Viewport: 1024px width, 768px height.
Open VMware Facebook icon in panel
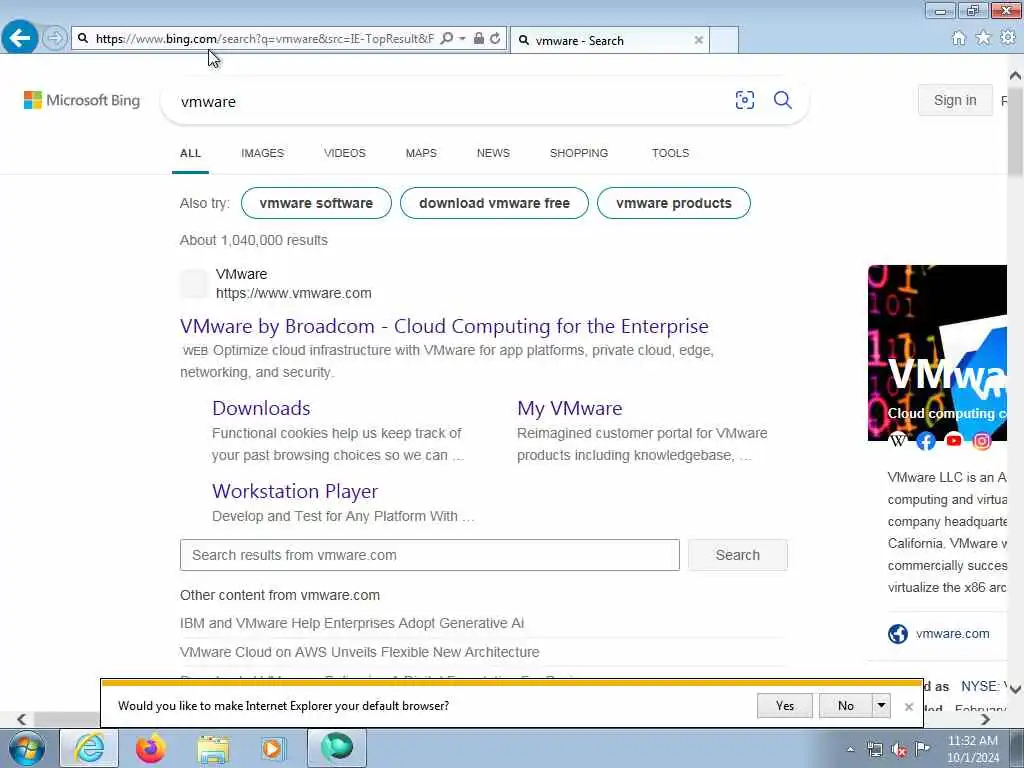[926, 441]
